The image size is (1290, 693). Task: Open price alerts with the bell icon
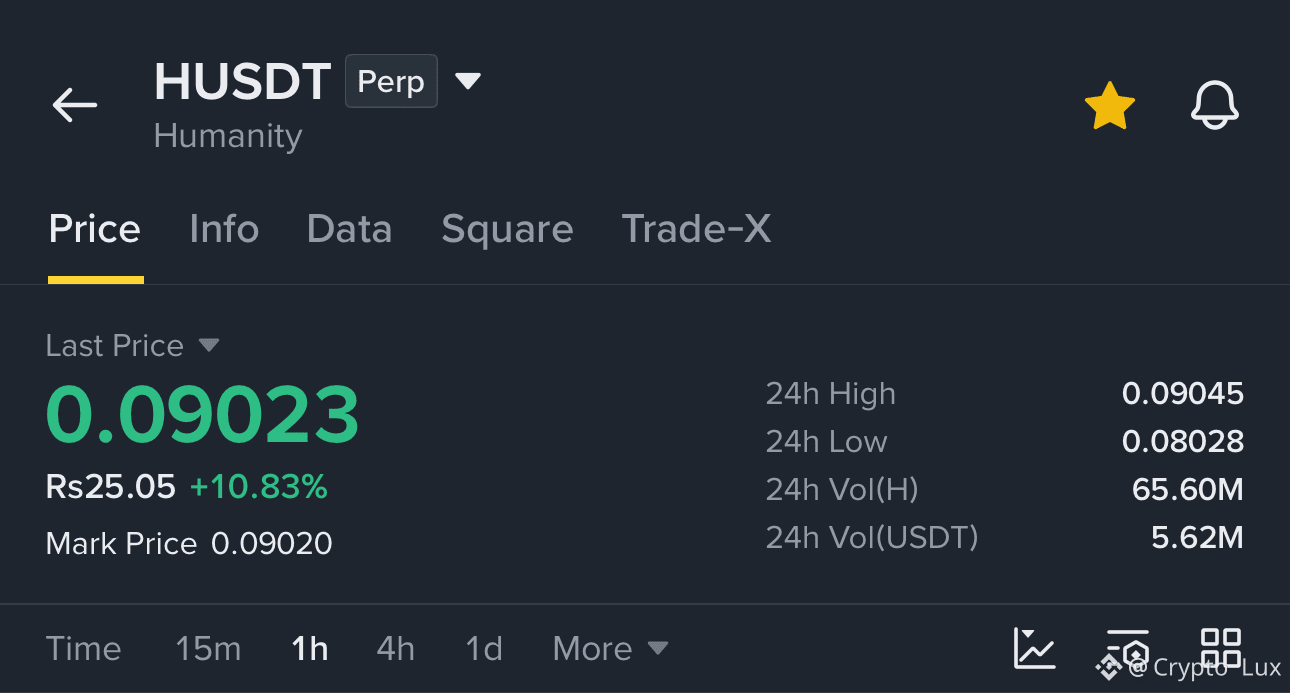[x=1215, y=105]
